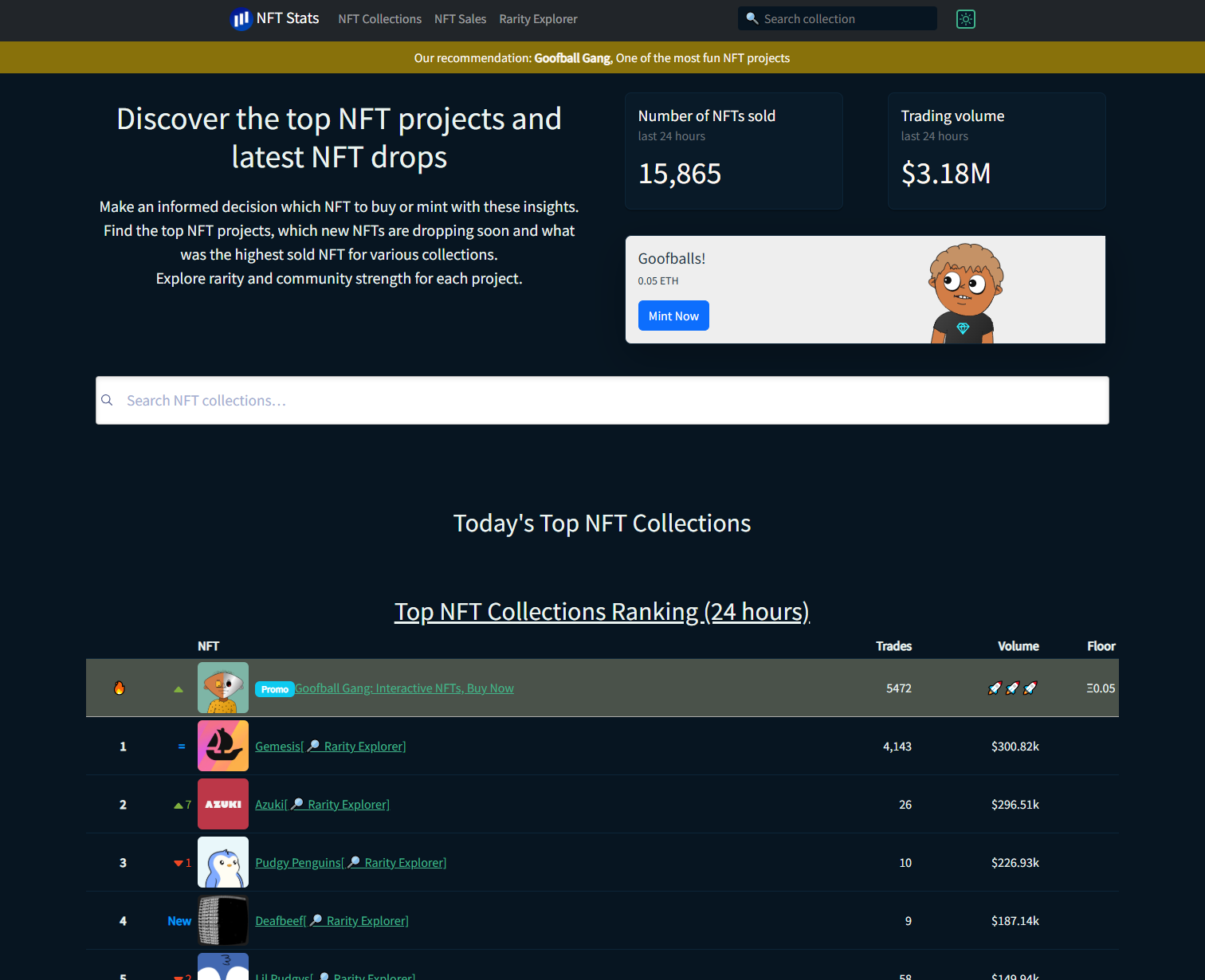Toggle the light/dark theme sun icon

click(x=966, y=19)
